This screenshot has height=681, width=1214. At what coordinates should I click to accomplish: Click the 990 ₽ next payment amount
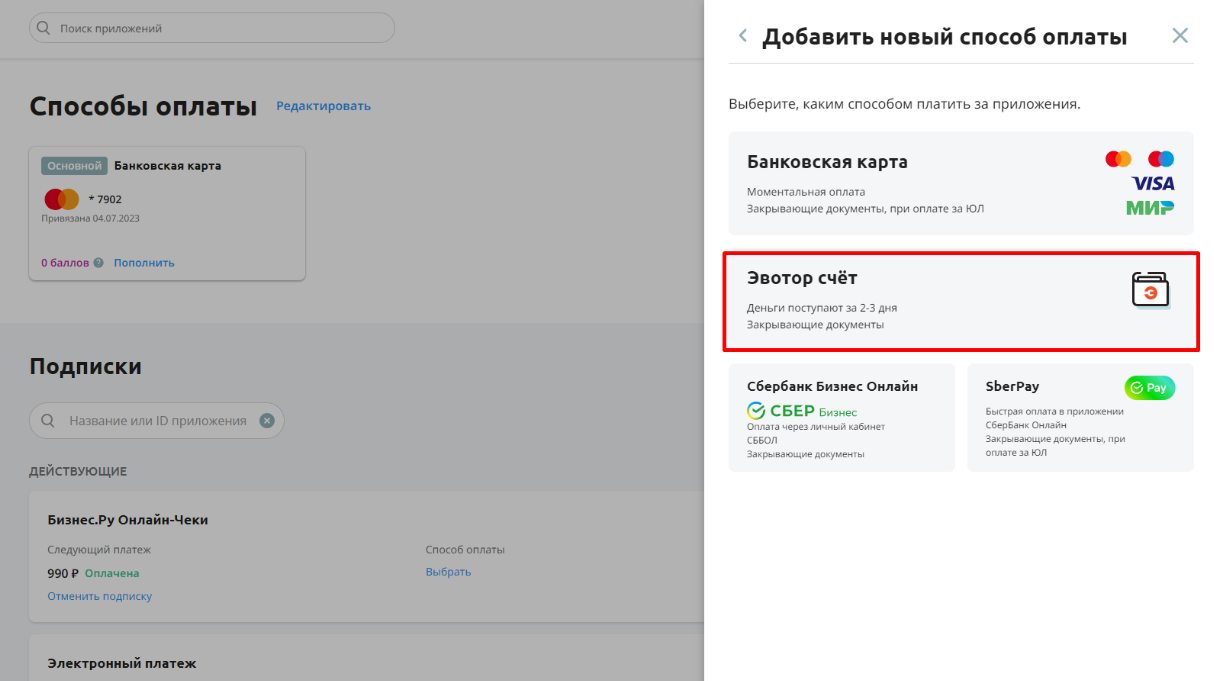click(63, 574)
